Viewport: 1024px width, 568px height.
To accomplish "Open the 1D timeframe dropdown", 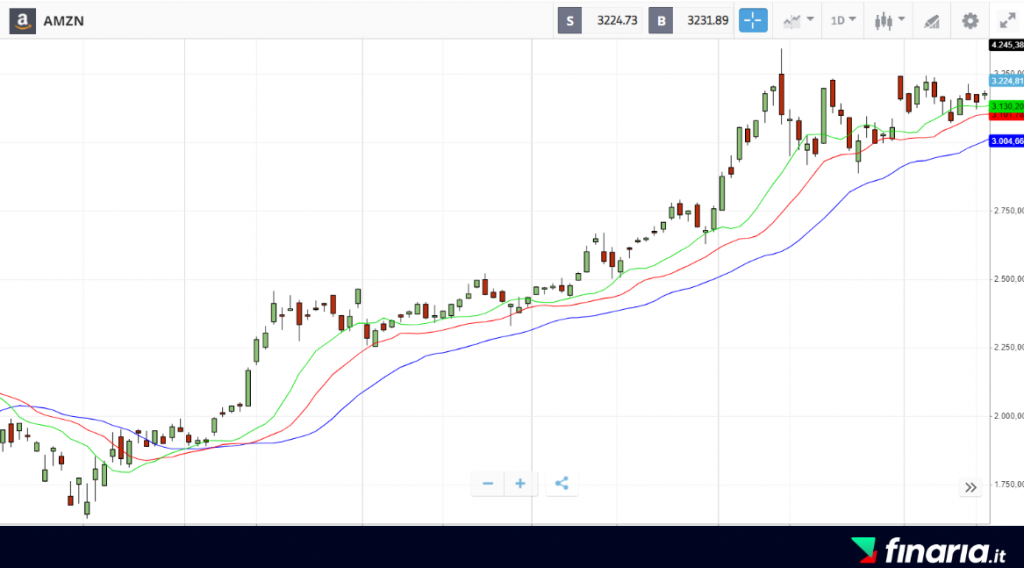I will [842, 21].
